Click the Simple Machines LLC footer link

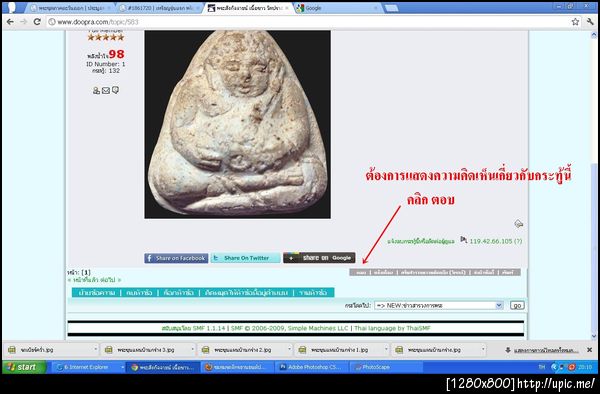pyautogui.click(x=318, y=328)
